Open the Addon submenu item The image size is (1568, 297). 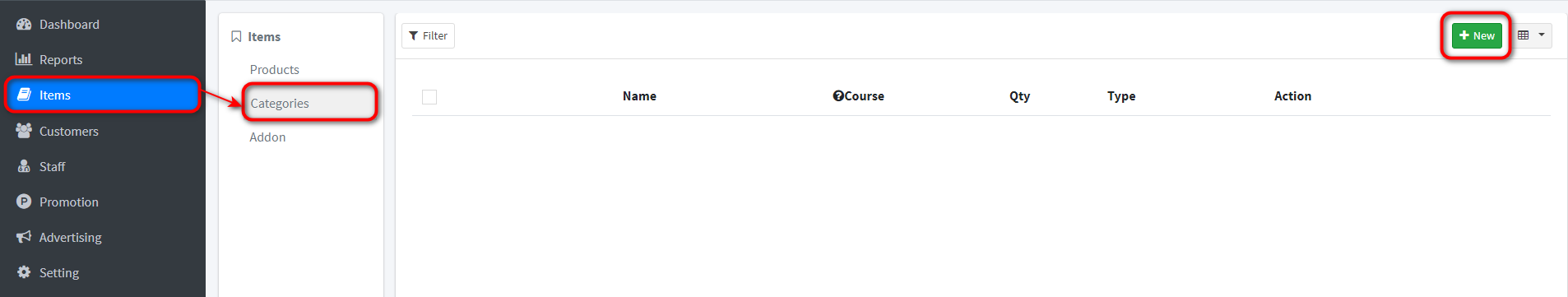coord(268,137)
